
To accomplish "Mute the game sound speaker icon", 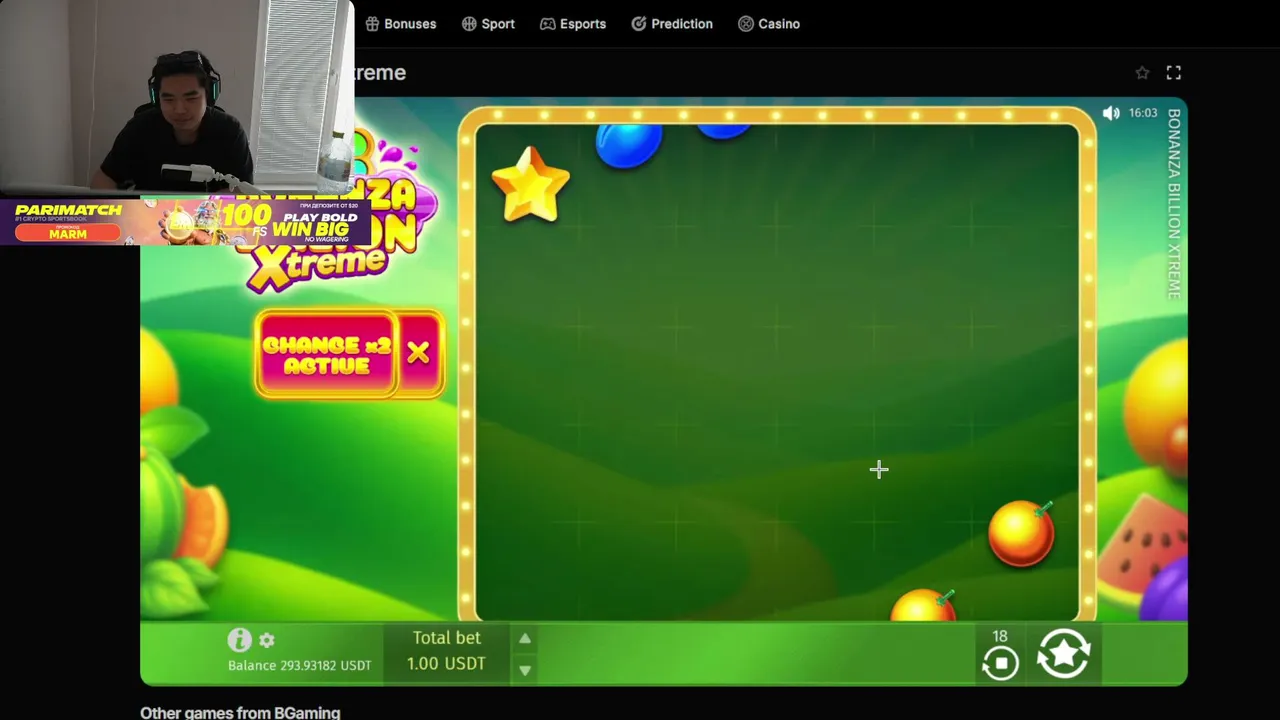I will pyautogui.click(x=1111, y=113).
